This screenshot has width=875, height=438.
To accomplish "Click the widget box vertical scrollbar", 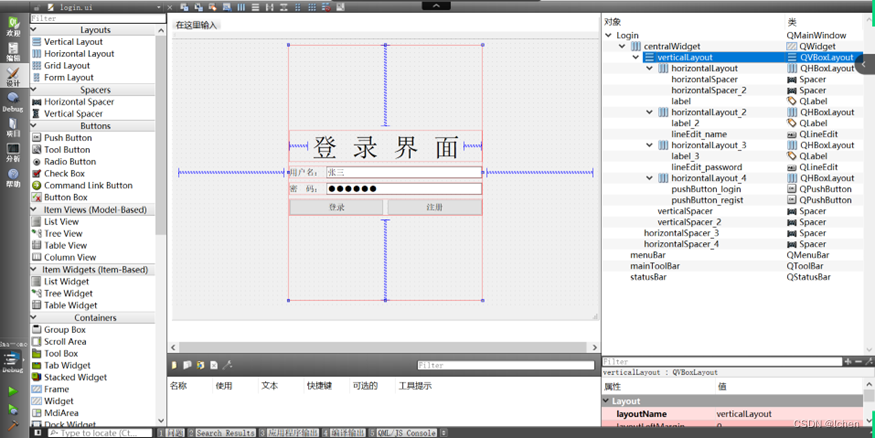I will click(161, 134).
